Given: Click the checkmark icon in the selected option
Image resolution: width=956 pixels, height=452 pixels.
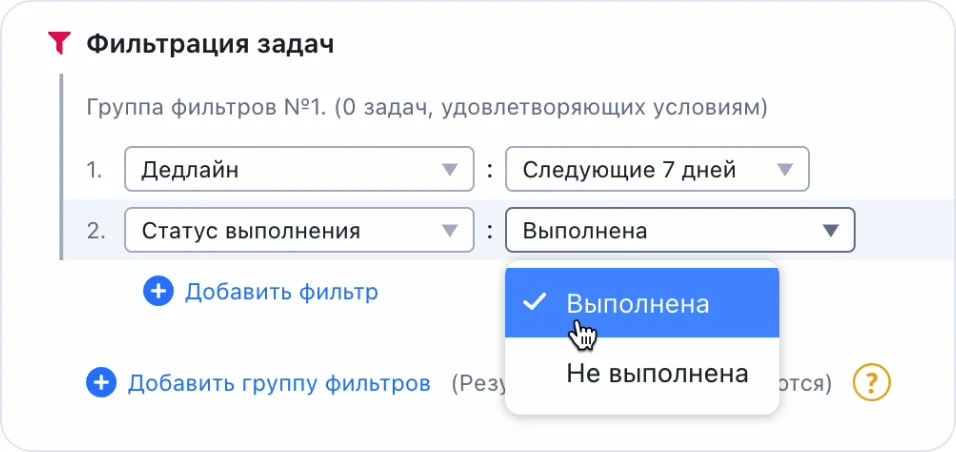Looking at the screenshot, I should 534,302.
